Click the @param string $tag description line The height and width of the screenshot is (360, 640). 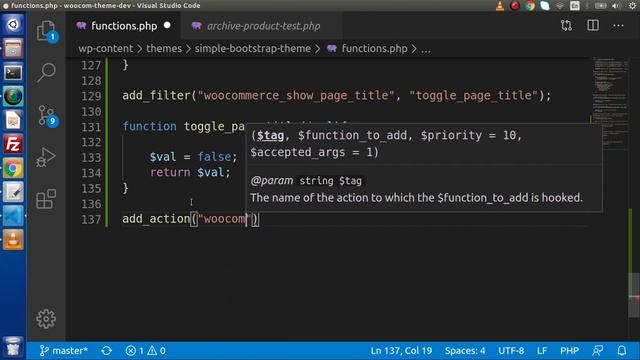306,181
